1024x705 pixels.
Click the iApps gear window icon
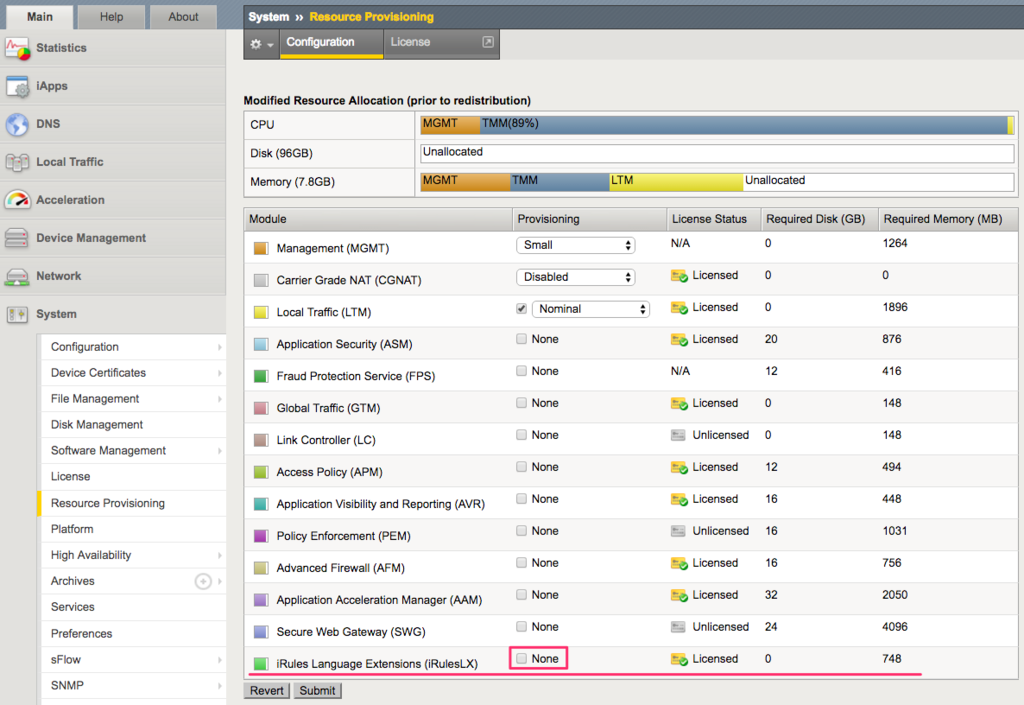18,86
